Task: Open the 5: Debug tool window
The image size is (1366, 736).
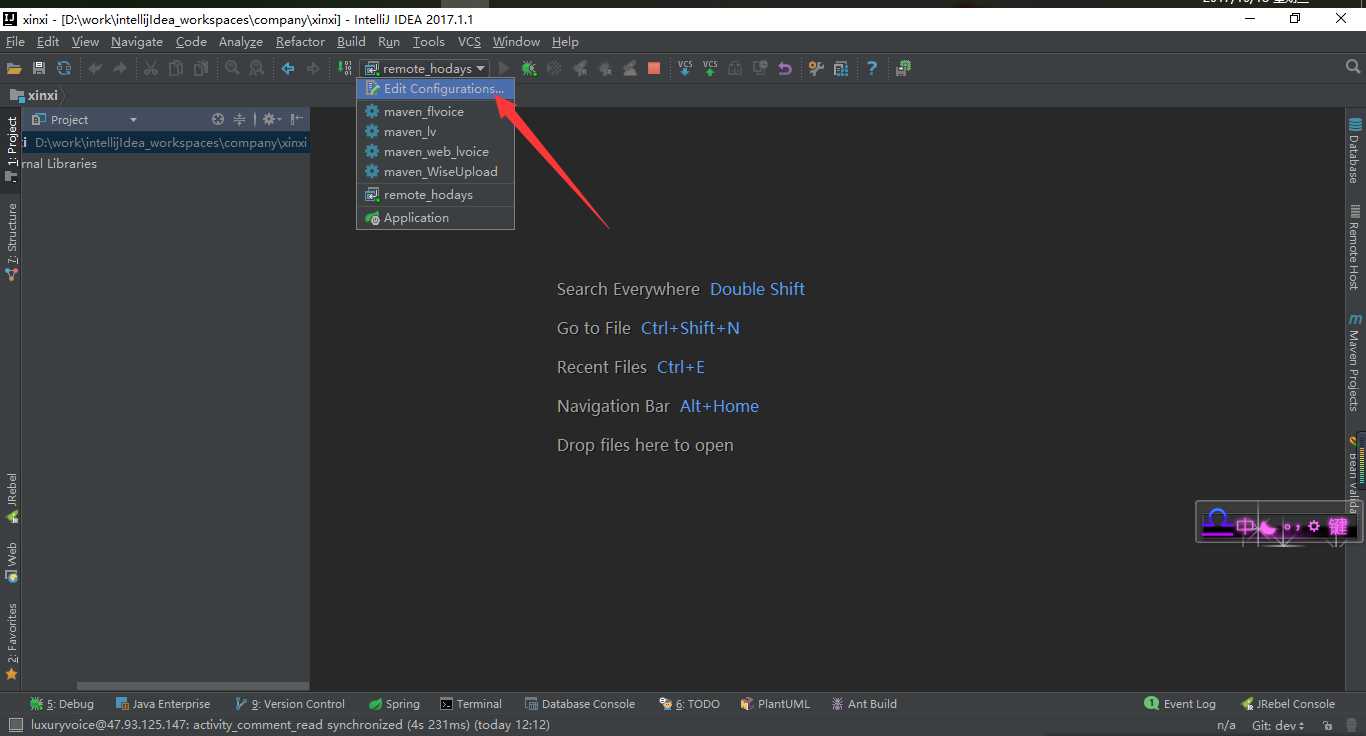Action: click(x=62, y=704)
